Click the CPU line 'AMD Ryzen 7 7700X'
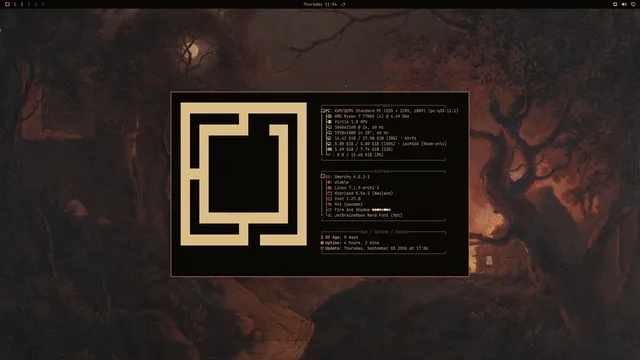 [372, 116]
